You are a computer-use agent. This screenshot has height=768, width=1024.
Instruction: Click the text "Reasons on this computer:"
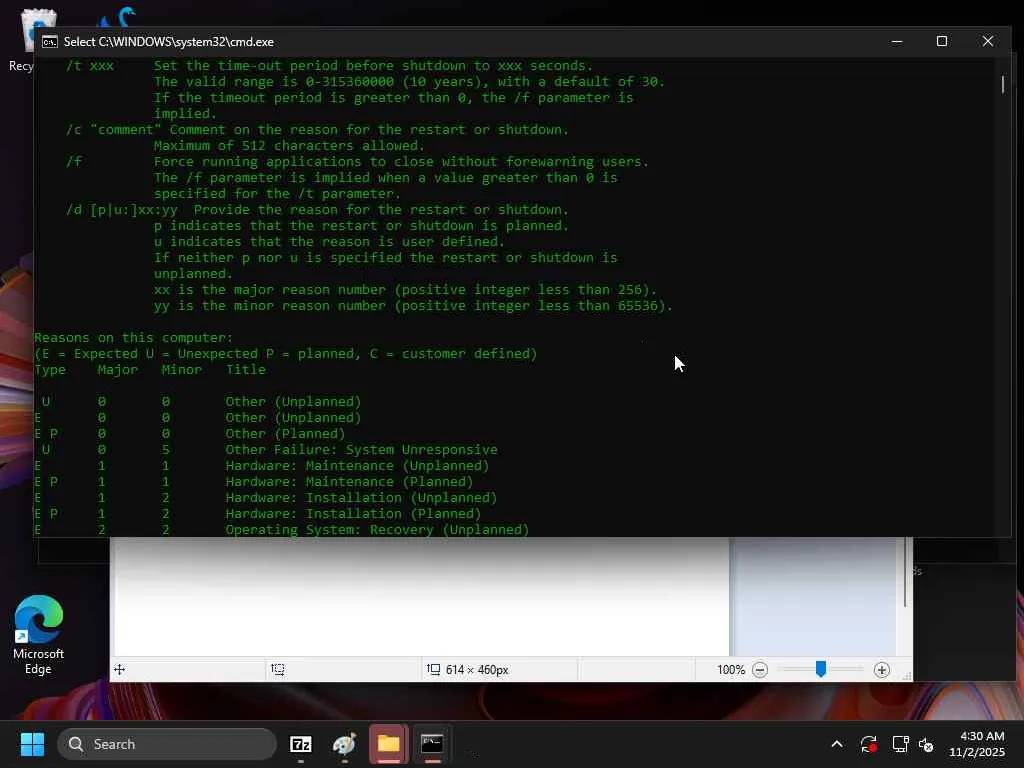click(x=133, y=338)
